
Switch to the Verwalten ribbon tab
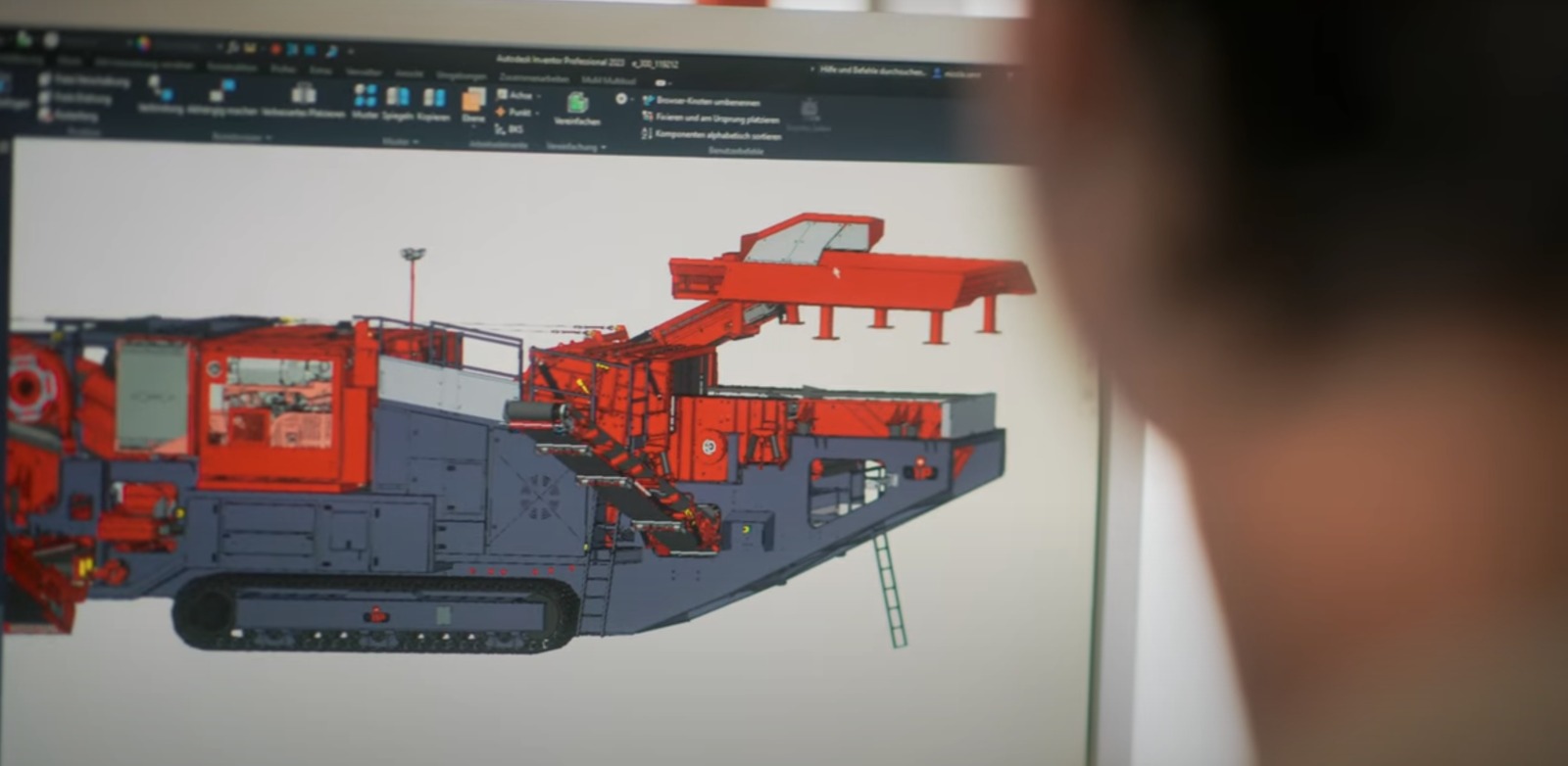pos(364,72)
